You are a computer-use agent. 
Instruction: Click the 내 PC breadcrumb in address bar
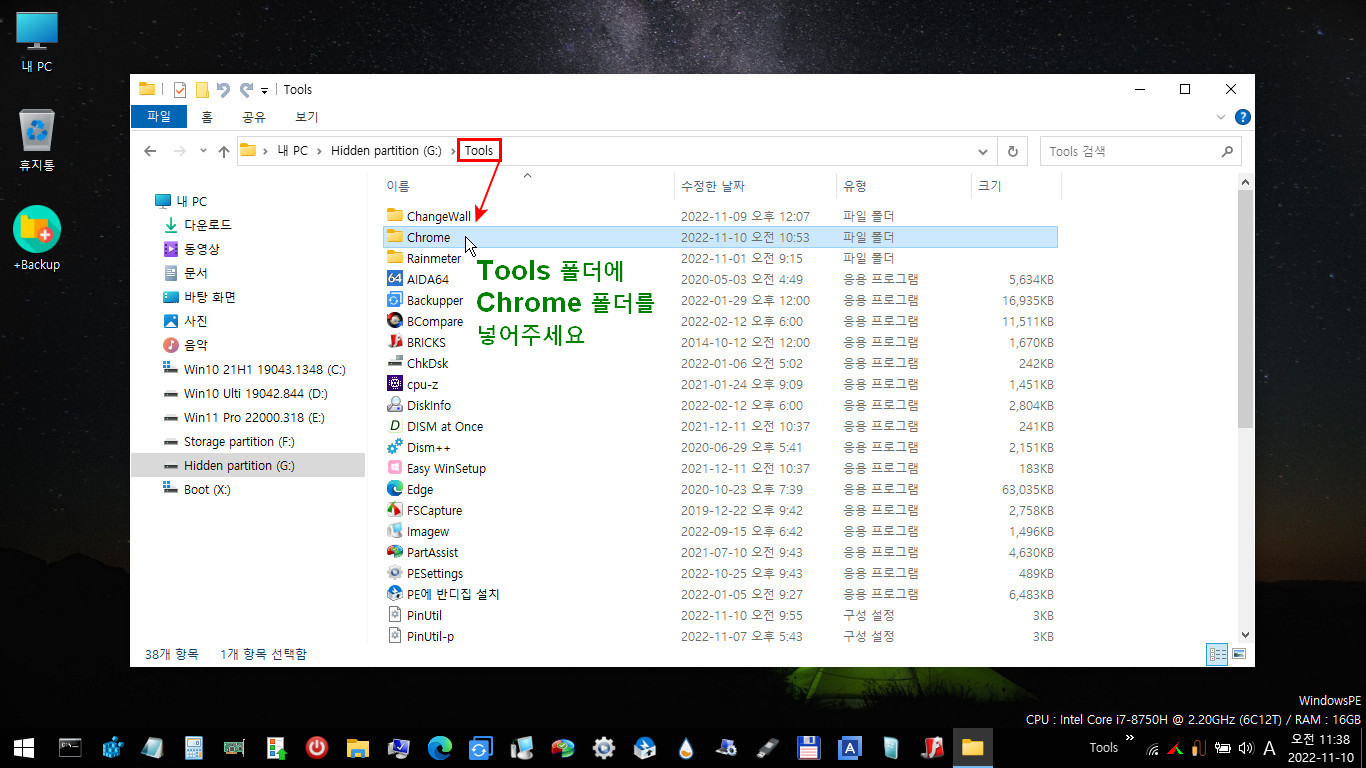tap(292, 151)
